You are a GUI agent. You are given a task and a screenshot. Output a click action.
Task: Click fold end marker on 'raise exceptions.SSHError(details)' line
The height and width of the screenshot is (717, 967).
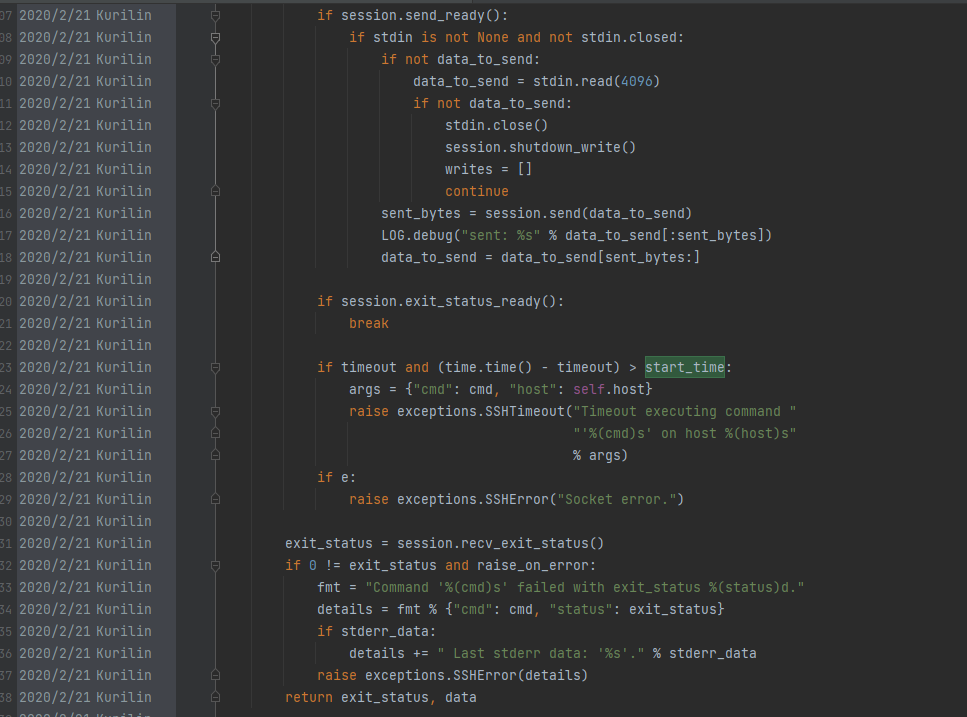(x=215, y=676)
